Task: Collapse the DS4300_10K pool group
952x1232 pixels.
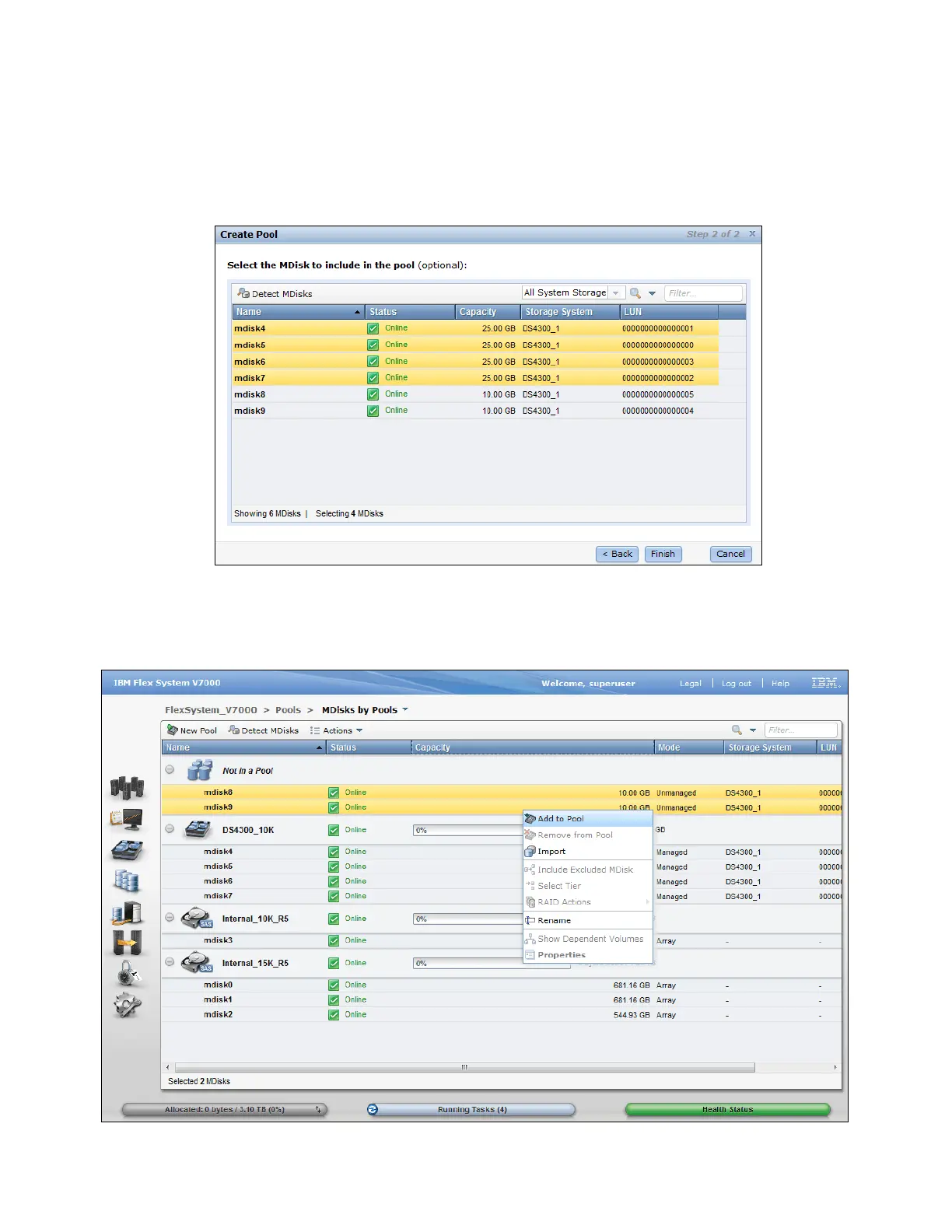Action: pos(170,829)
